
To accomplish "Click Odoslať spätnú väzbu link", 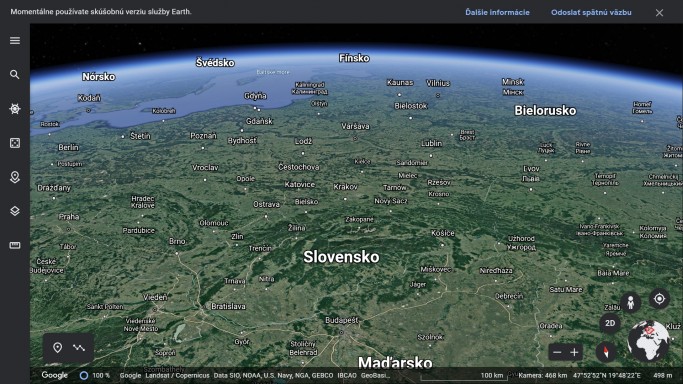I will (x=591, y=13).
